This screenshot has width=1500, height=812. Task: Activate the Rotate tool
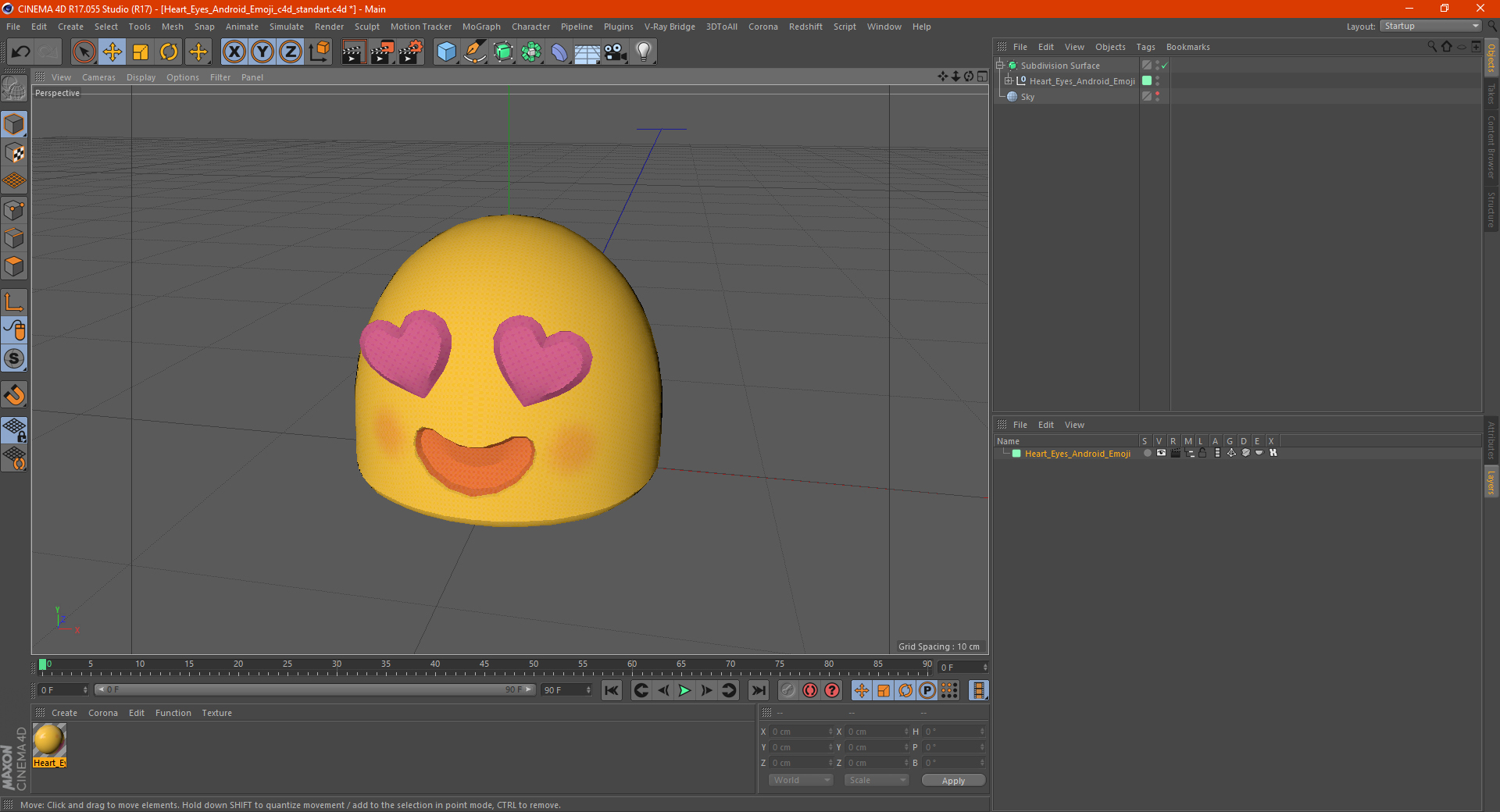[x=169, y=52]
